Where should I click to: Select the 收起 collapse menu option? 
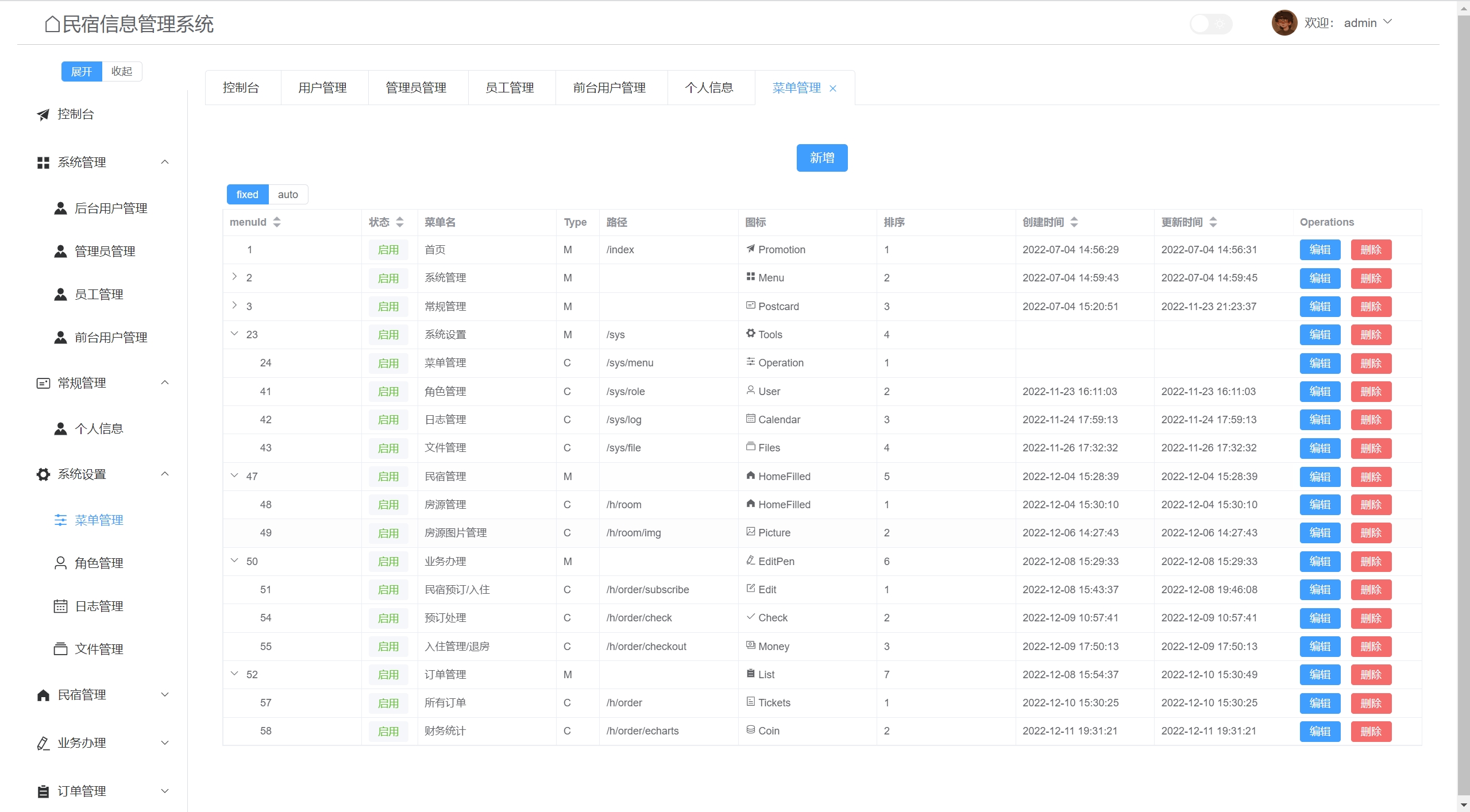point(122,72)
